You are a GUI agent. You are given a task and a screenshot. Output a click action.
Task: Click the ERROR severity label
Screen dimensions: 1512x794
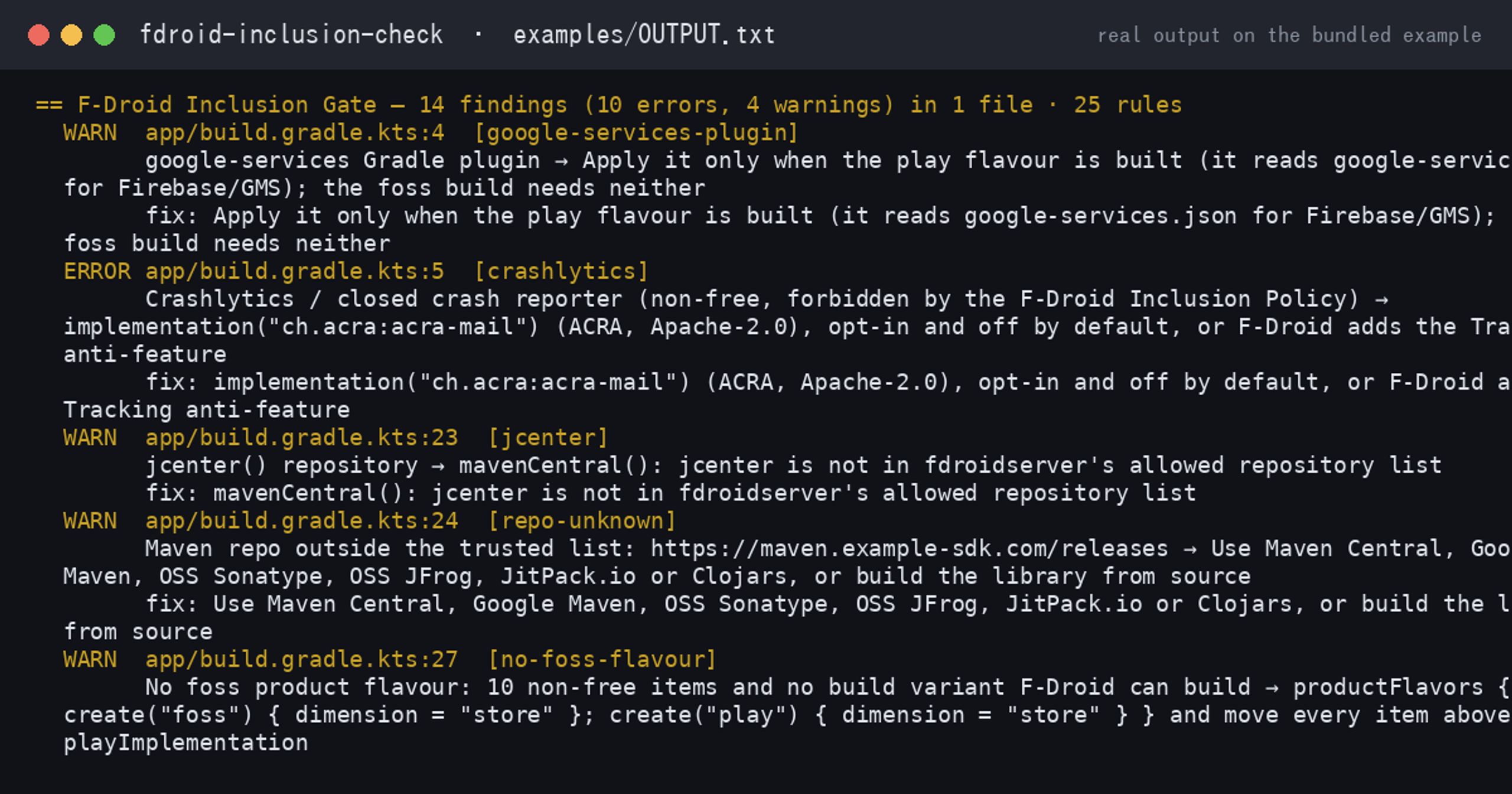tap(97, 272)
